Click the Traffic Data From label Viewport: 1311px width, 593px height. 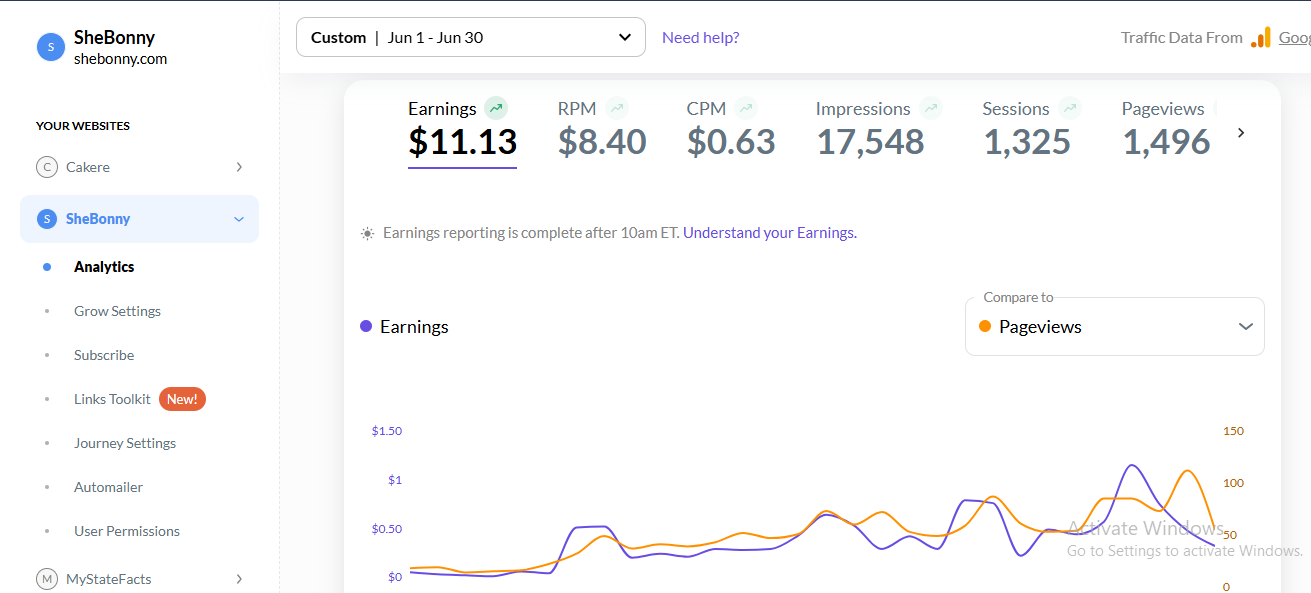[x=1182, y=37]
